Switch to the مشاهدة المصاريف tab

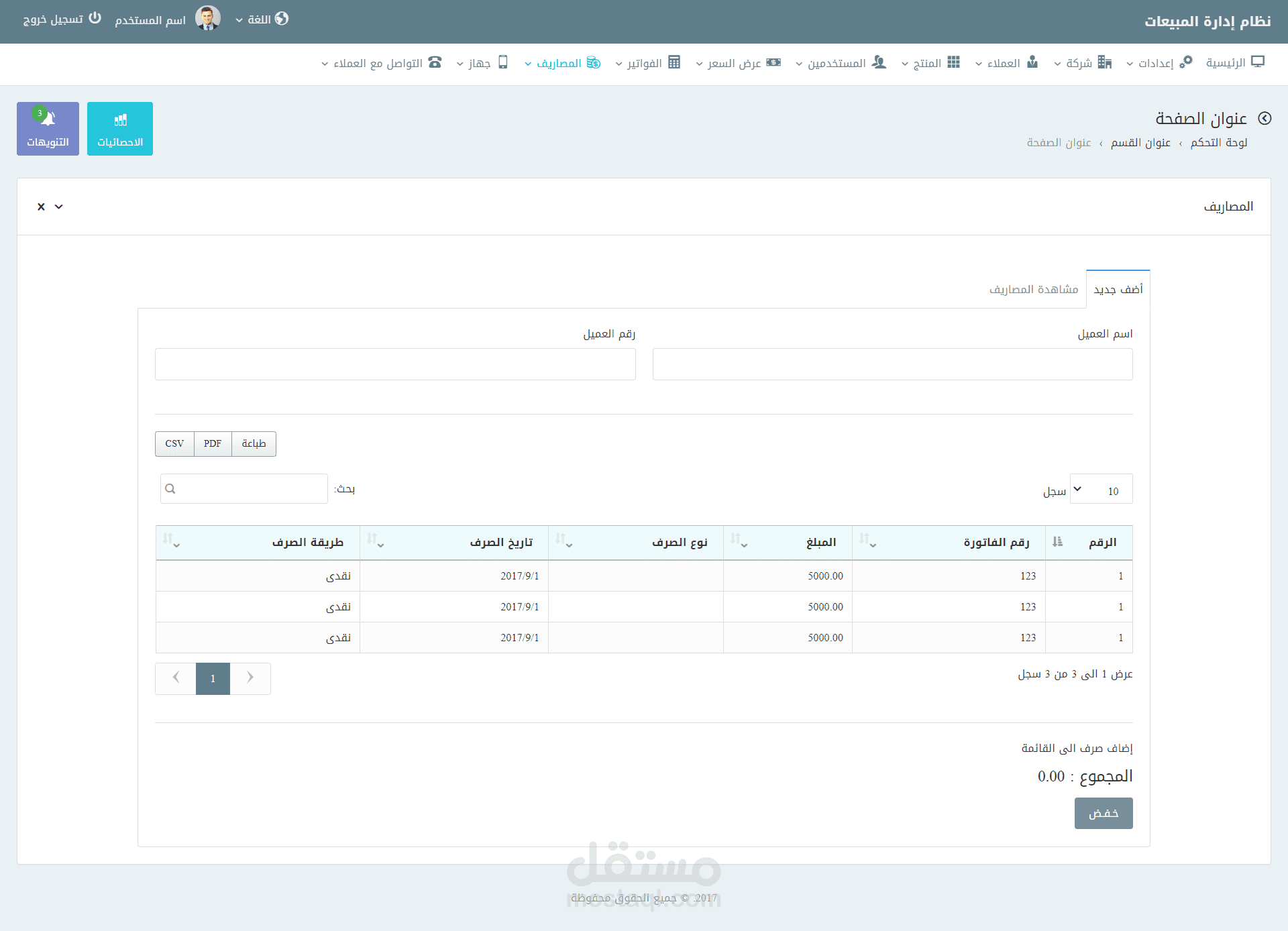(1033, 288)
